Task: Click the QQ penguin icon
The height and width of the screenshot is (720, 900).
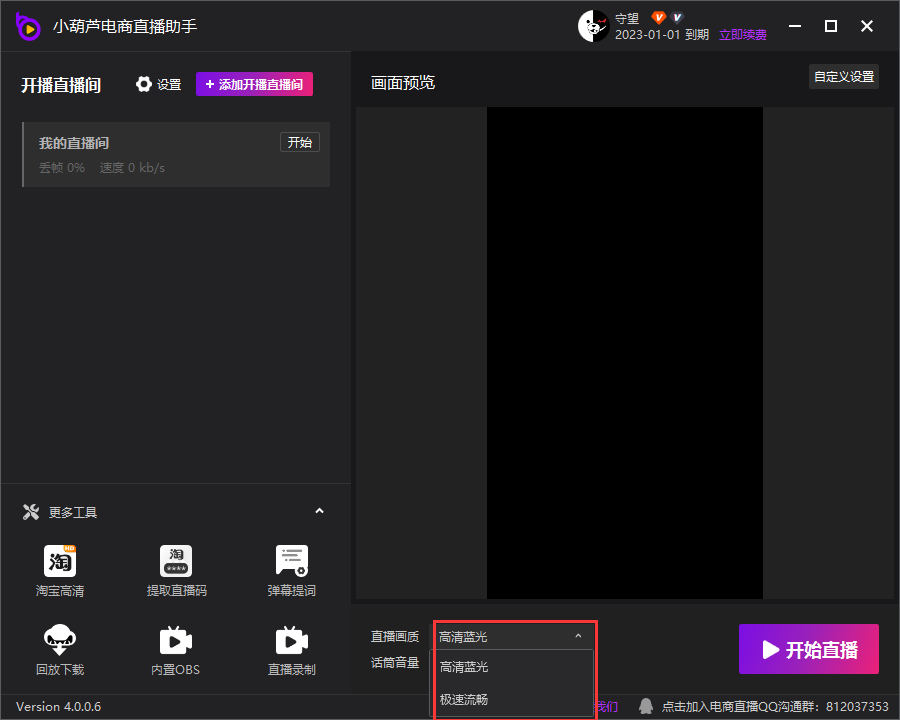Action: click(647, 706)
